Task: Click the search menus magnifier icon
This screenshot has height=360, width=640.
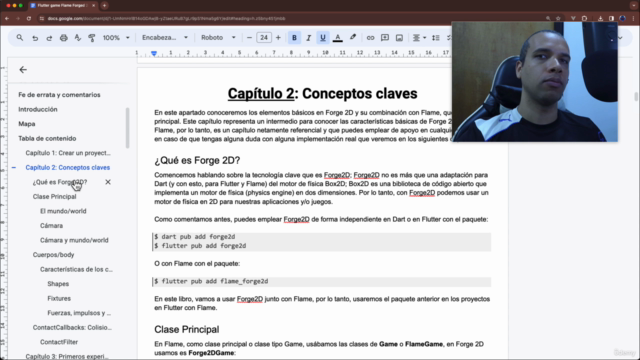Action: pyautogui.click(x=20, y=38)
